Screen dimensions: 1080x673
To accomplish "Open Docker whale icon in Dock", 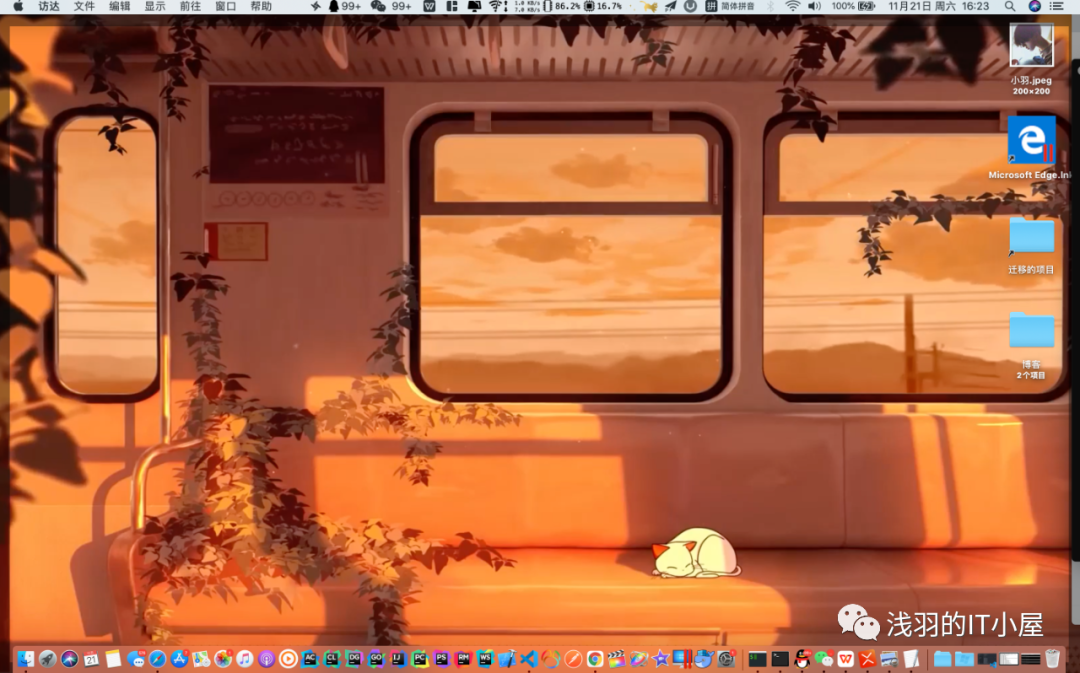I will click(x=704, y=659).
